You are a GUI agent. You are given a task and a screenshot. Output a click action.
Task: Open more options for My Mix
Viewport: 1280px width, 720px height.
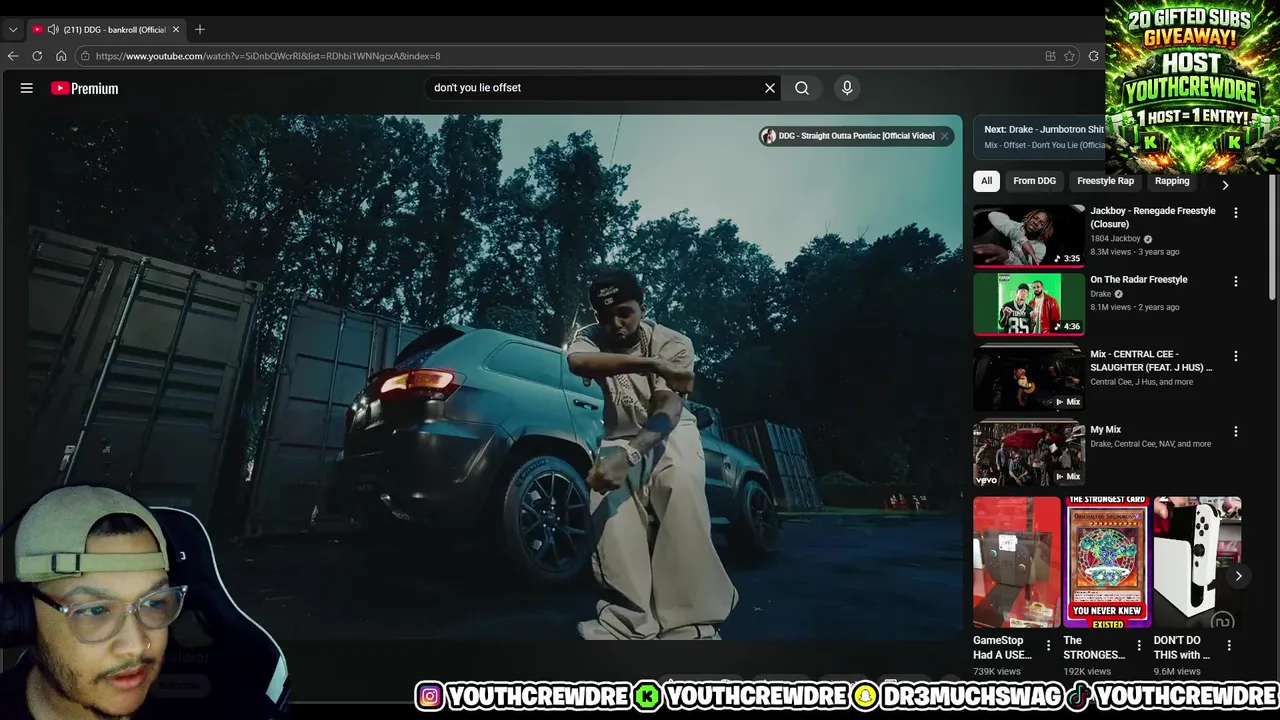pyautogui.click(x=1236, y=432)
